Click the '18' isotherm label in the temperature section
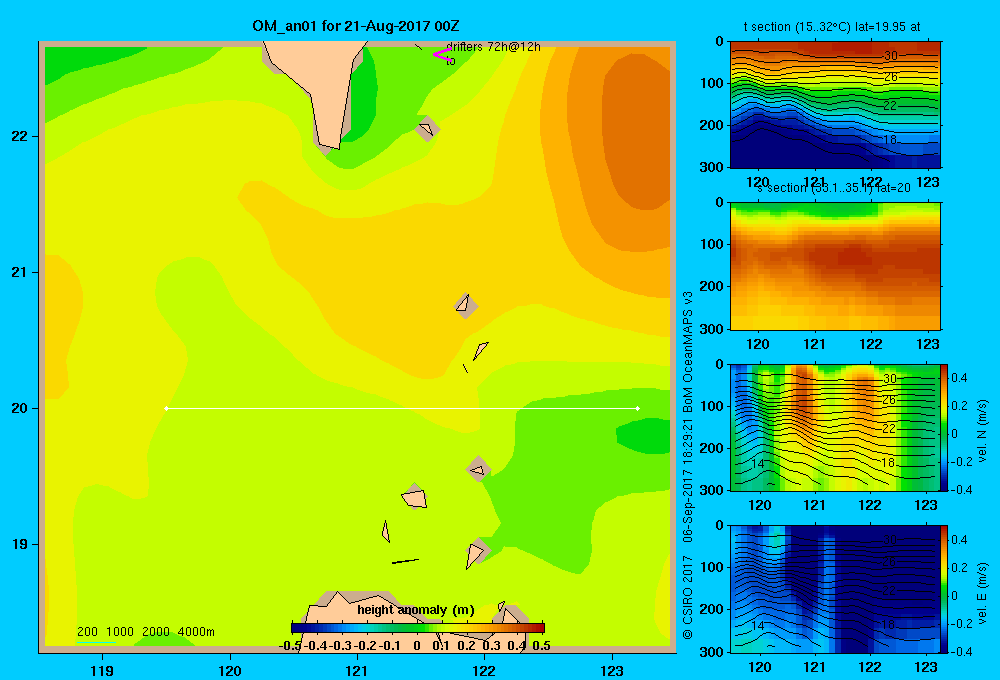1000x680 pixels. 890,140
